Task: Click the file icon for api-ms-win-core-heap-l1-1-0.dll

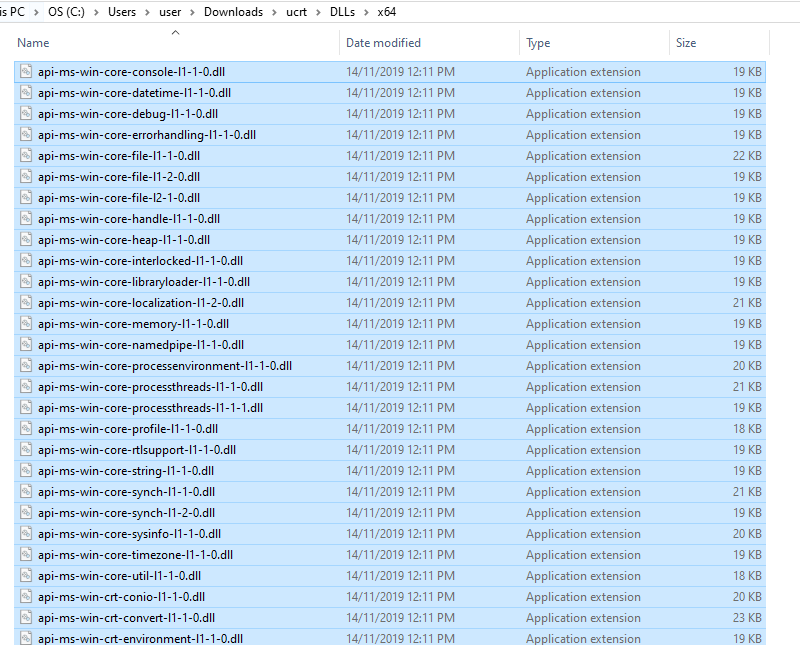Action: (26, 239)
